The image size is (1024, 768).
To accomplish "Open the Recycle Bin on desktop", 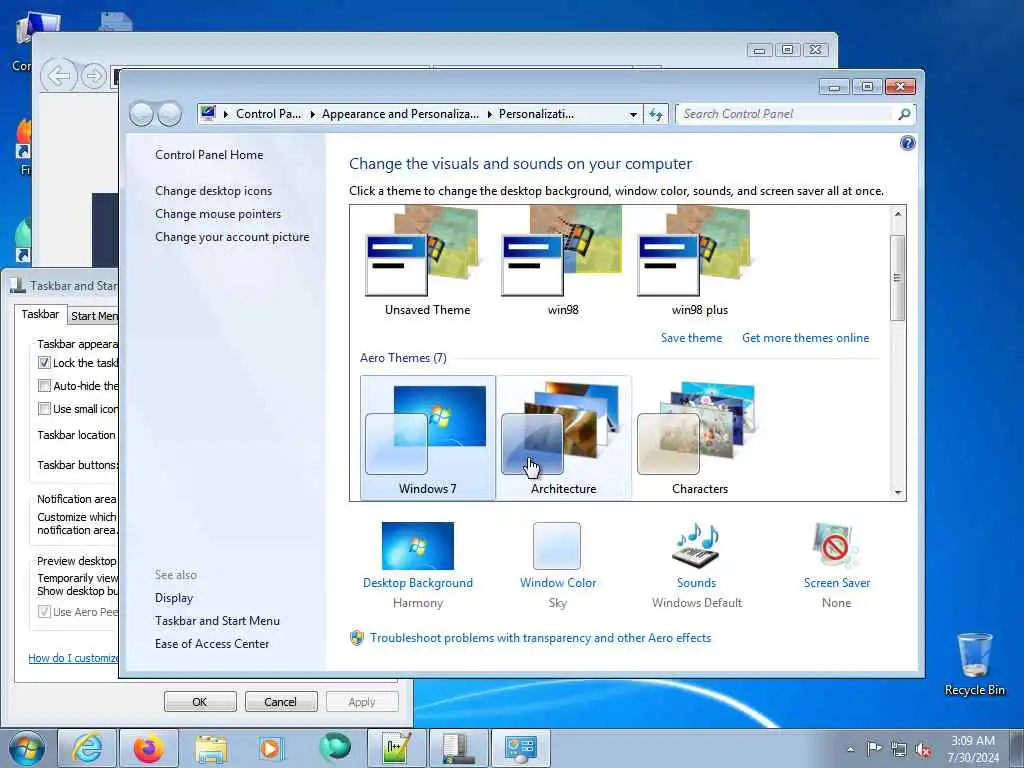I will (x=974, y=664).
